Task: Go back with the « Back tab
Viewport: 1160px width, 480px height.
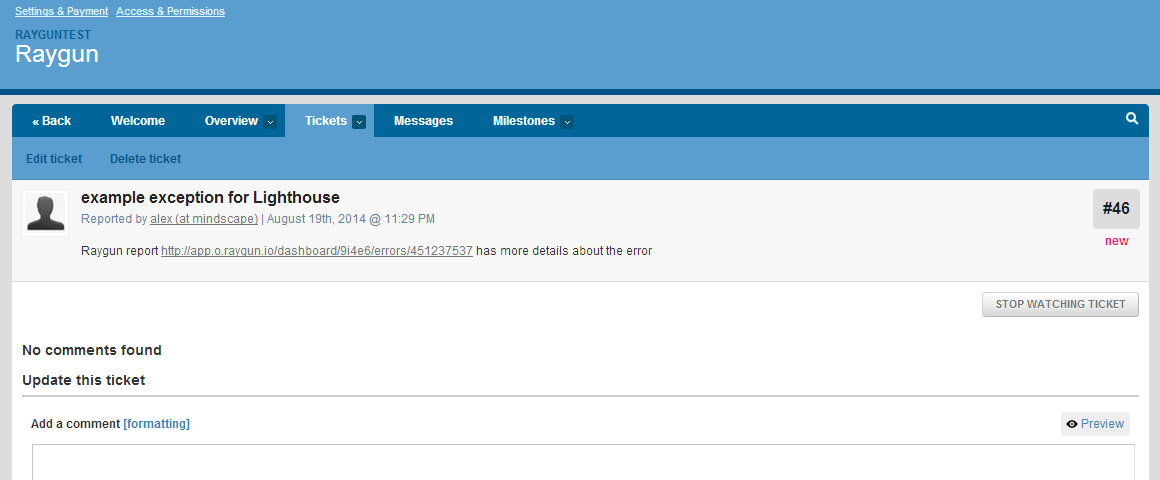Action: [52, 121]
